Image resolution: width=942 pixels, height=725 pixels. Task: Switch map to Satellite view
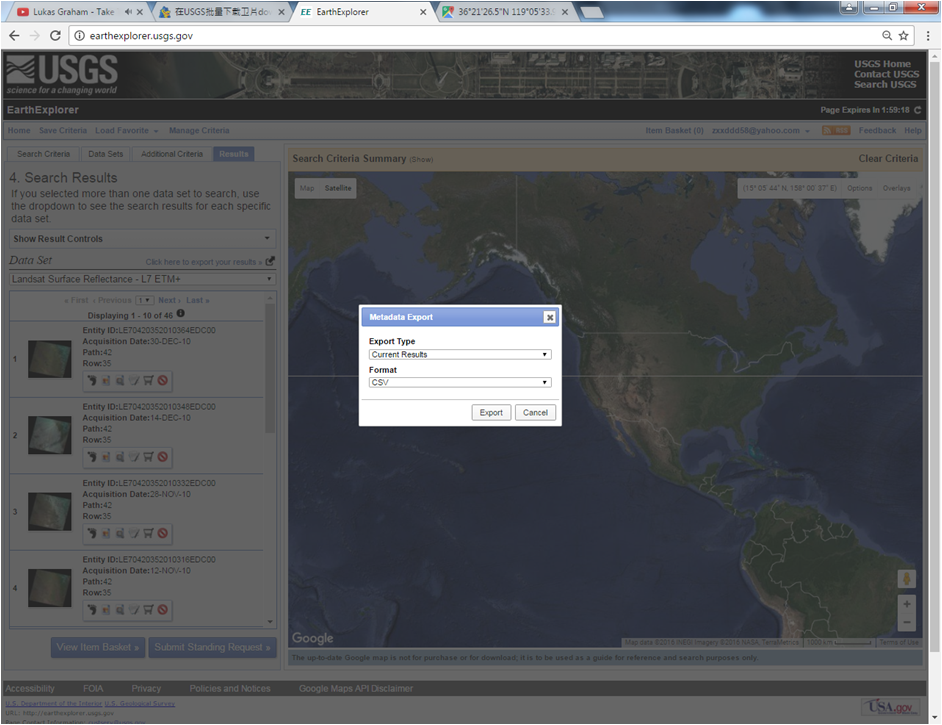click(338, 188)
